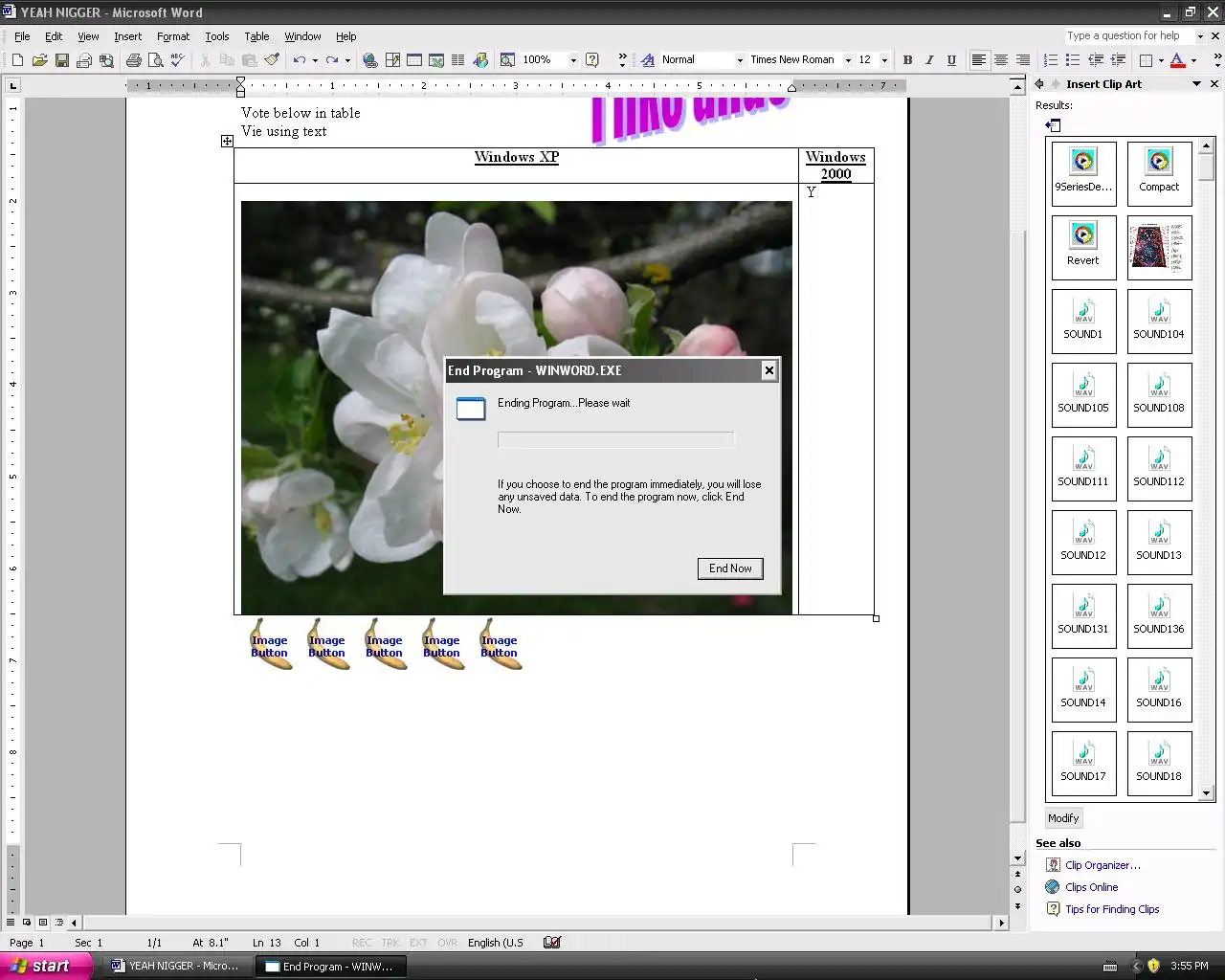The height and width of the screenshot is (980, 1225).
Task: Open Styles and Formatting pane icon
Action: [x=646, y=60]
